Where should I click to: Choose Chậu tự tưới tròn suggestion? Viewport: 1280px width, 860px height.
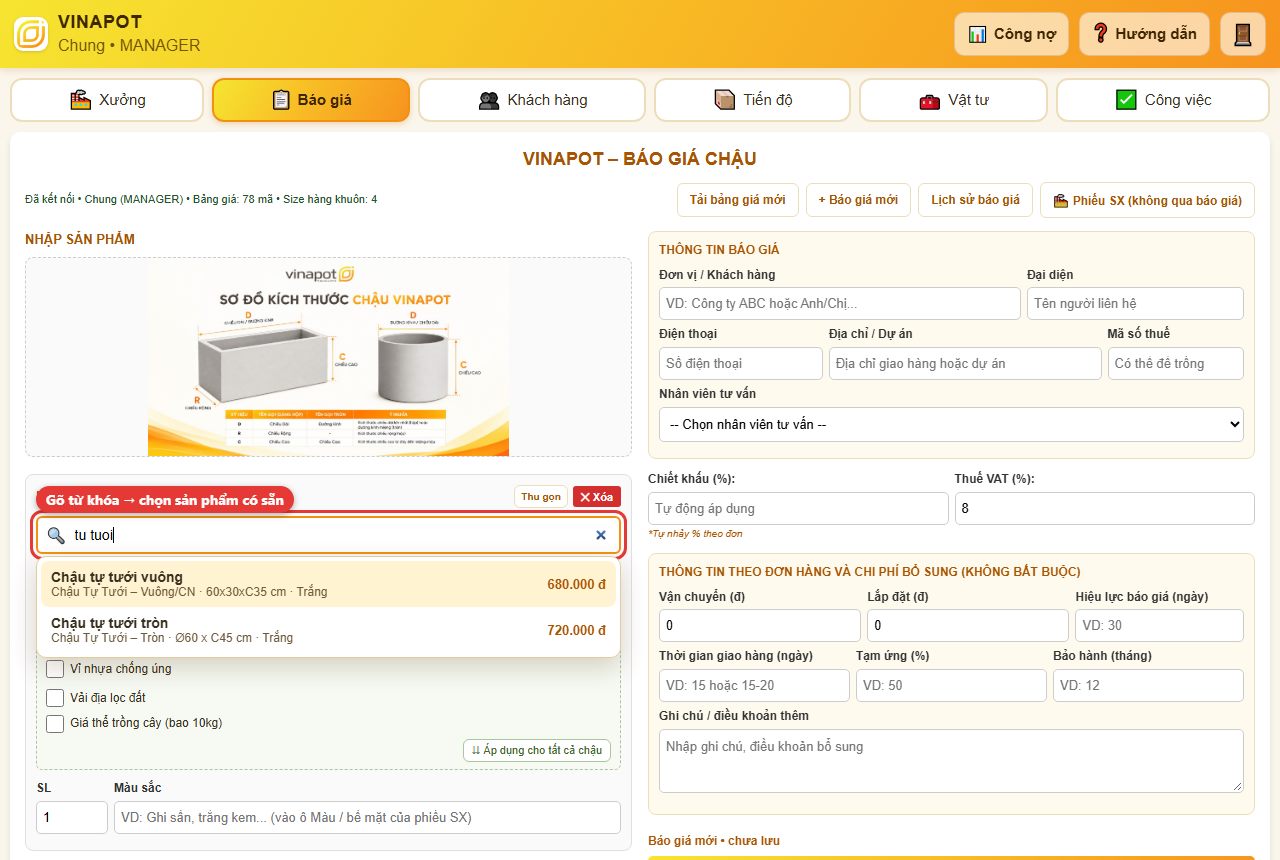point(328,630)
